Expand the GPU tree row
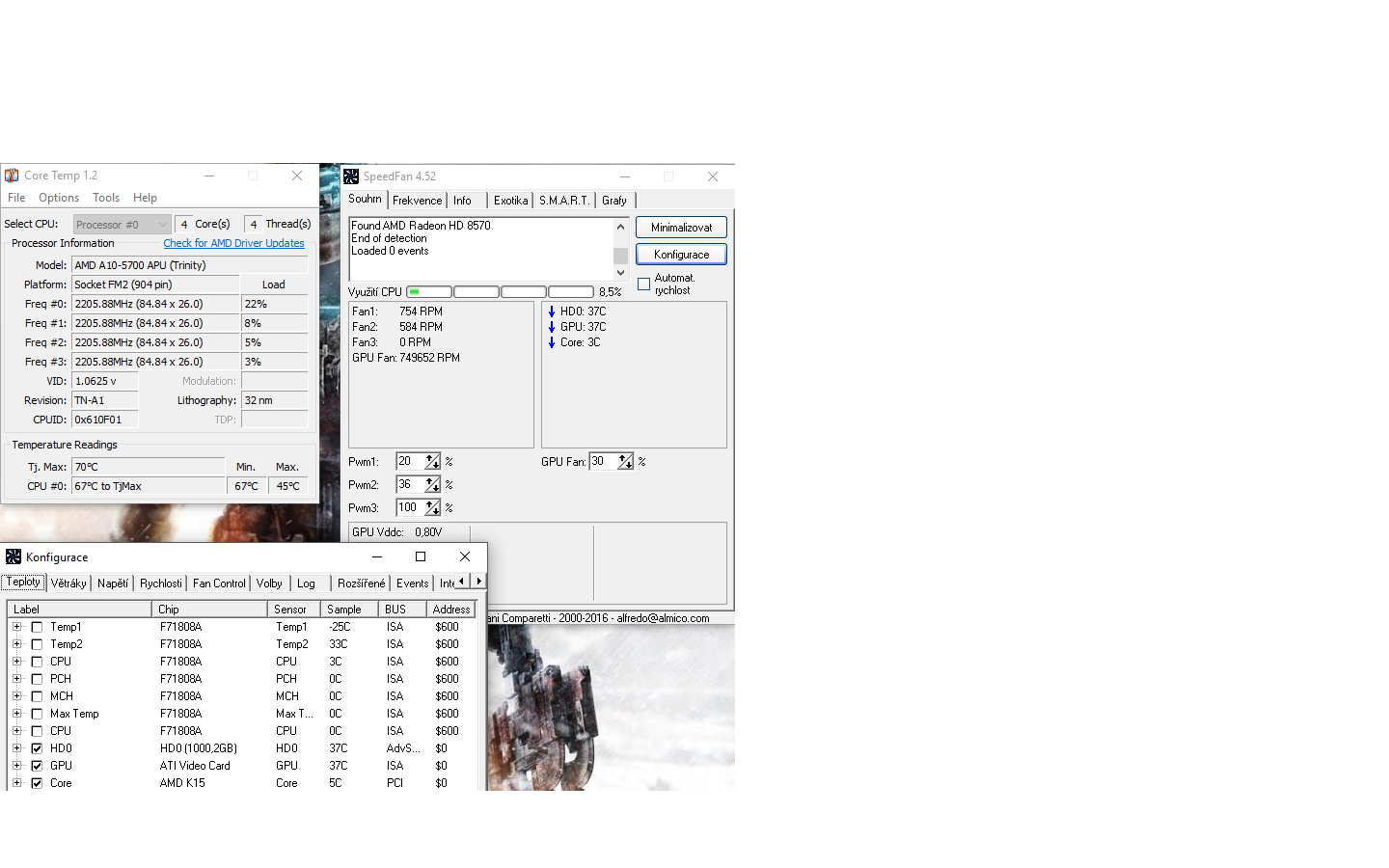 [16, 766]
